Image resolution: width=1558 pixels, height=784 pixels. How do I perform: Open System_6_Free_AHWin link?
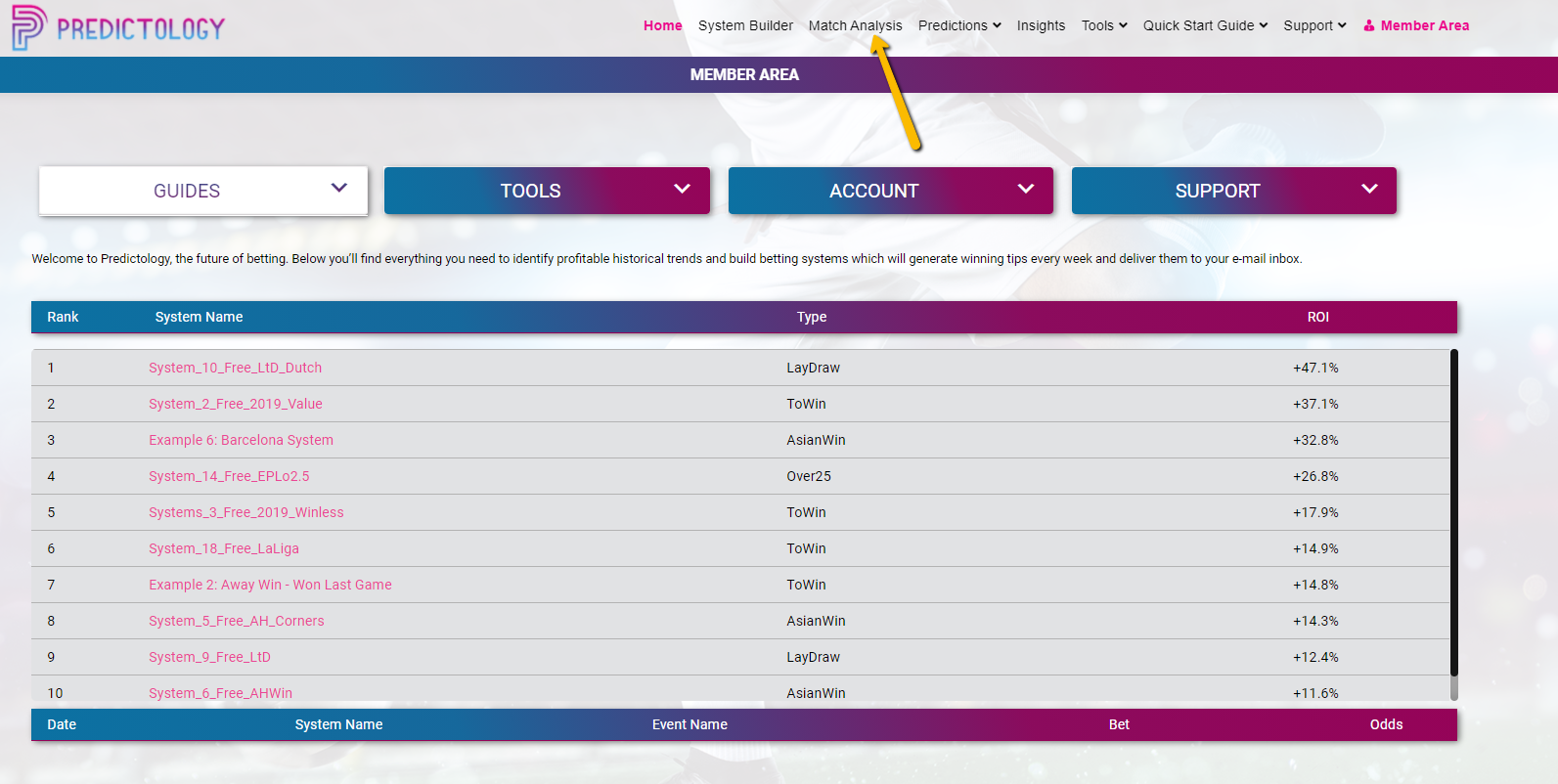click(x=220, y=693)
